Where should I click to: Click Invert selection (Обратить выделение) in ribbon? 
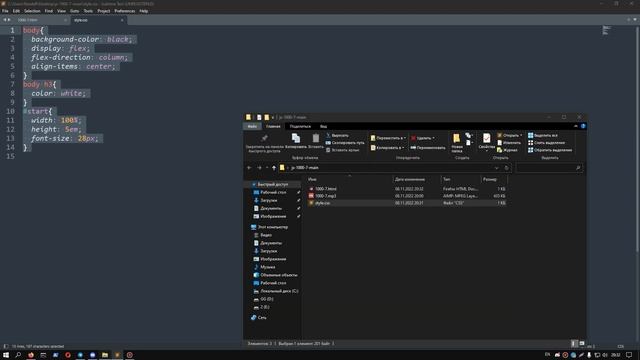550,150
